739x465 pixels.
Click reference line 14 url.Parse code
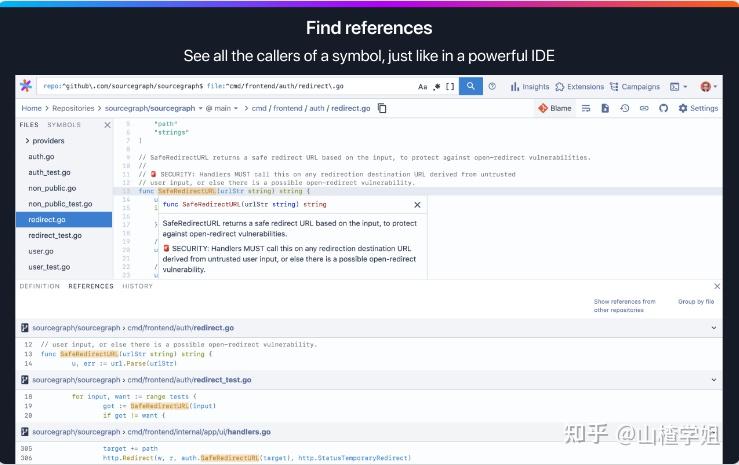click(x=124, y=363)
